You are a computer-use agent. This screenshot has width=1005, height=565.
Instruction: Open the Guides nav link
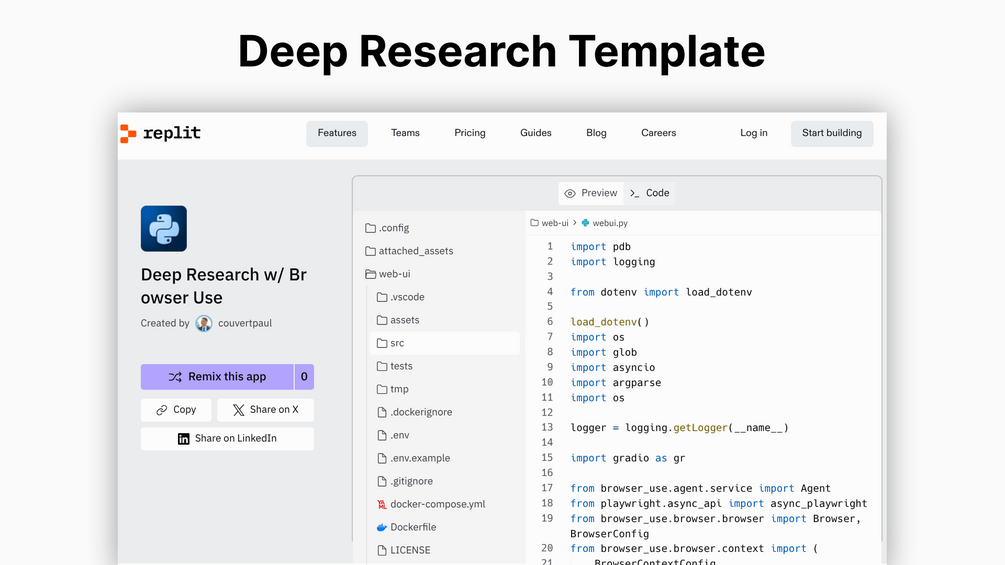coord(536,133)
